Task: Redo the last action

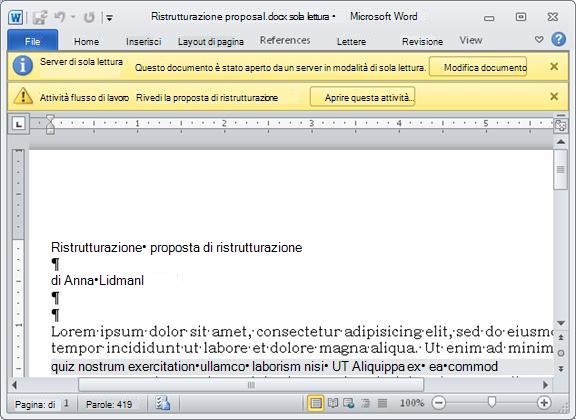Action: [89, 17]
